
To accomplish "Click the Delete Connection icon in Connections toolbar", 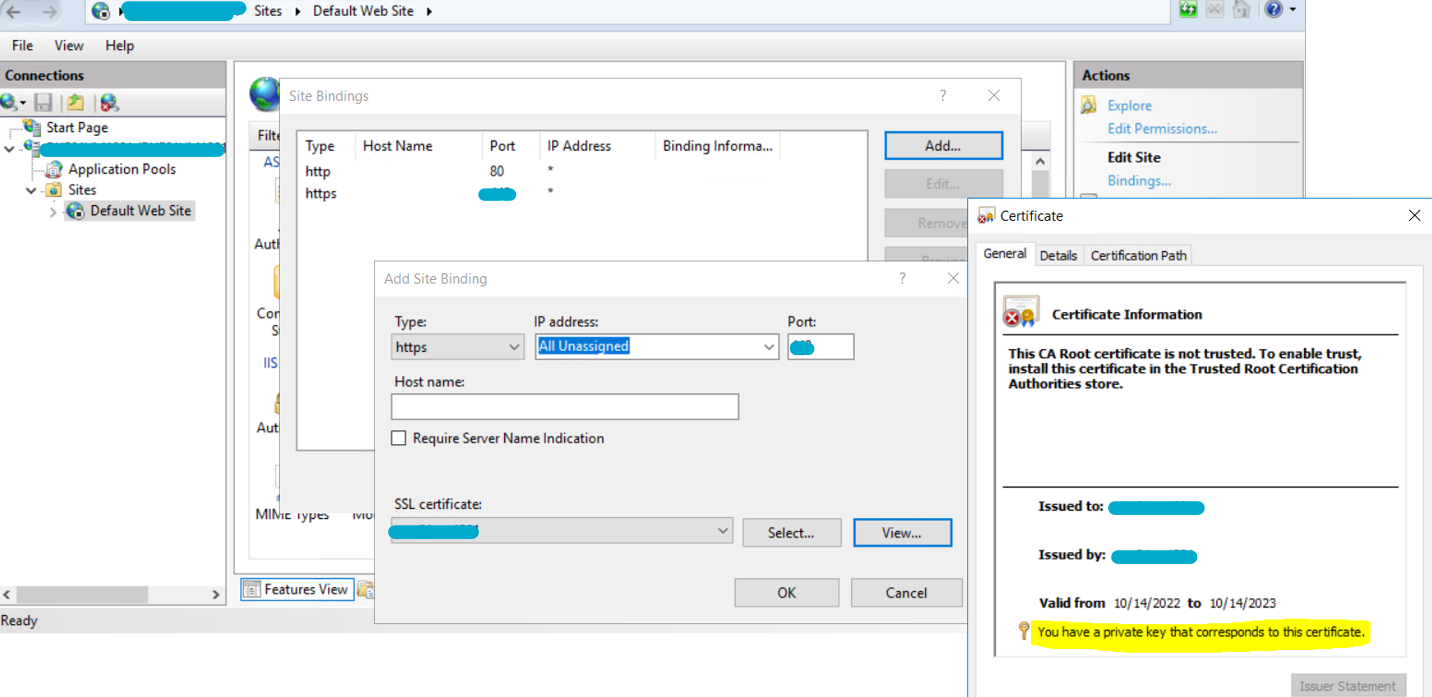I will click(109, 102).
